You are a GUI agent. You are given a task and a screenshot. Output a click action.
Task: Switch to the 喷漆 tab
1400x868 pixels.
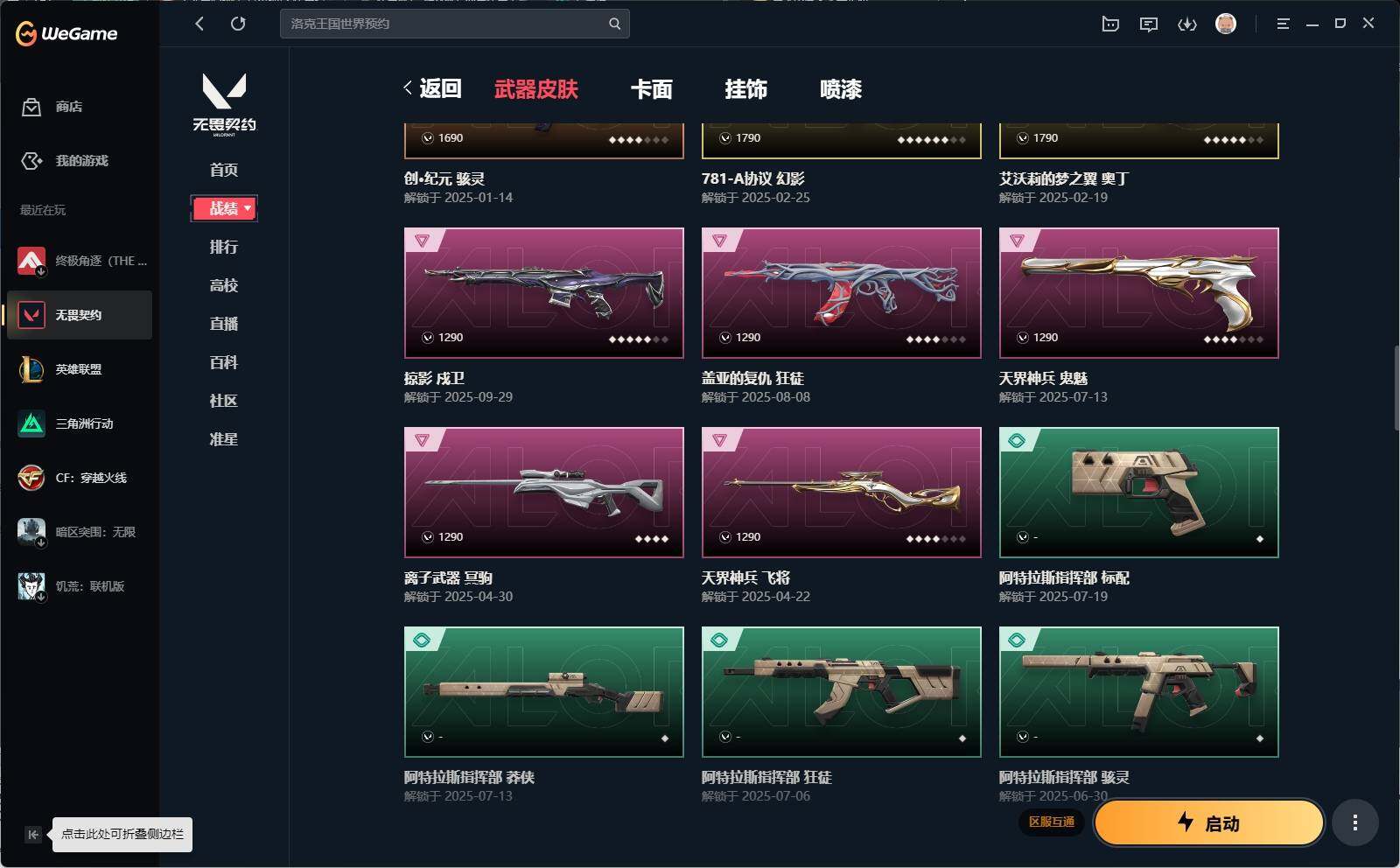click(x=841, y=89)
